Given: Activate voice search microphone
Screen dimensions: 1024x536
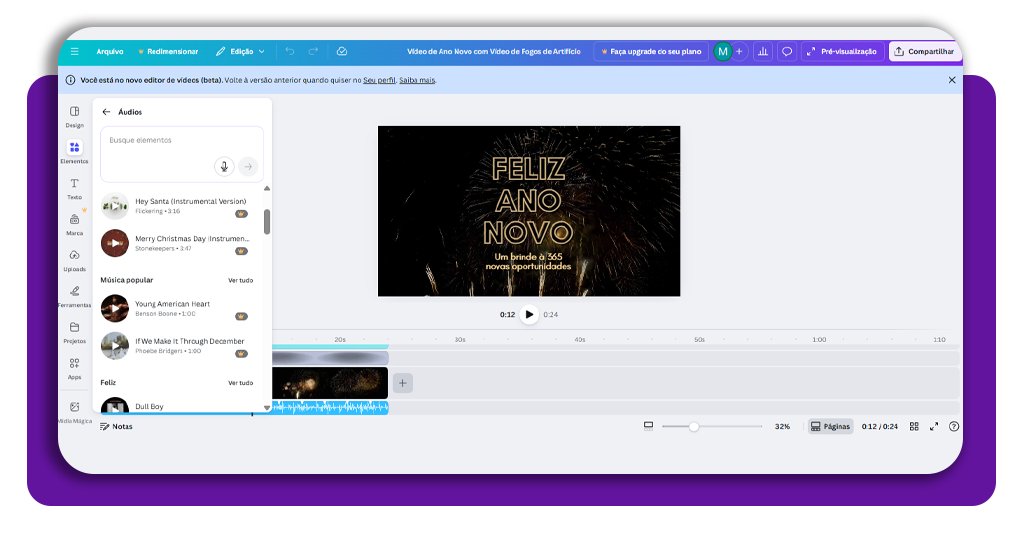Looking at the screenshot, I should click(x=224, y=166).
